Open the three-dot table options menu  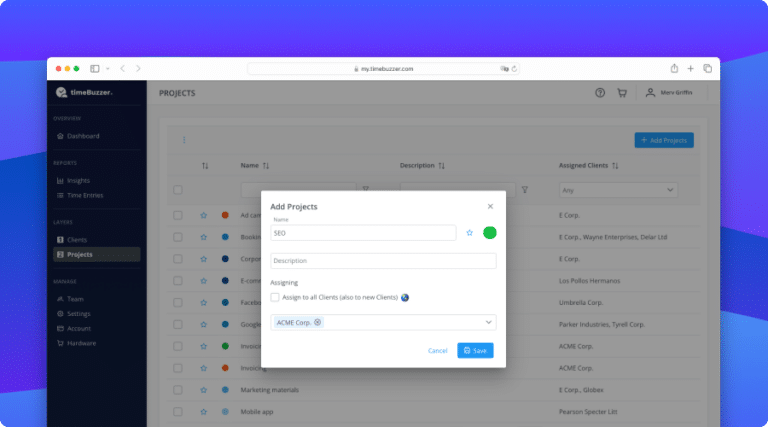pyautogui.click(x=184, y=140)
